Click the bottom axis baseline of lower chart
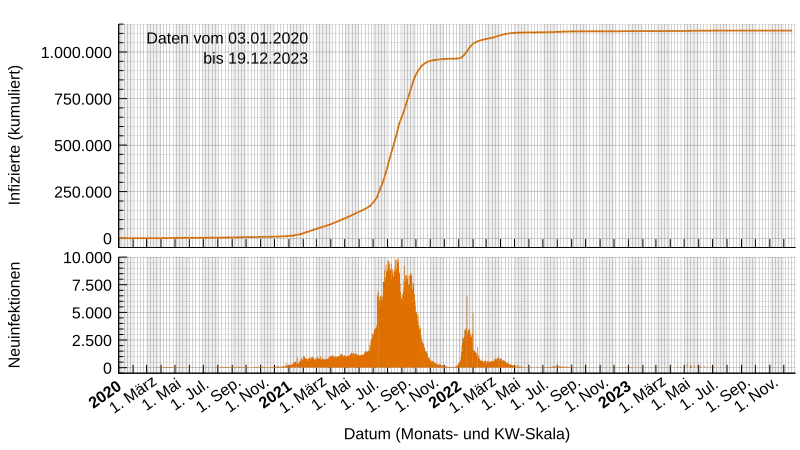Screen dimensions: 800x450 (x=460, y=370)
